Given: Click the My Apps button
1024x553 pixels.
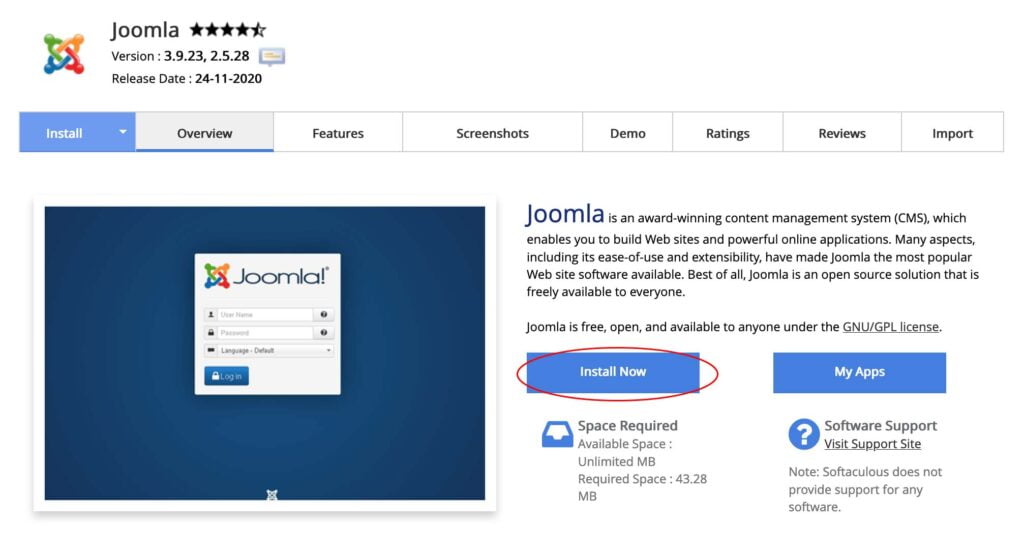Looking at the screenshot, I should point(859,372).
